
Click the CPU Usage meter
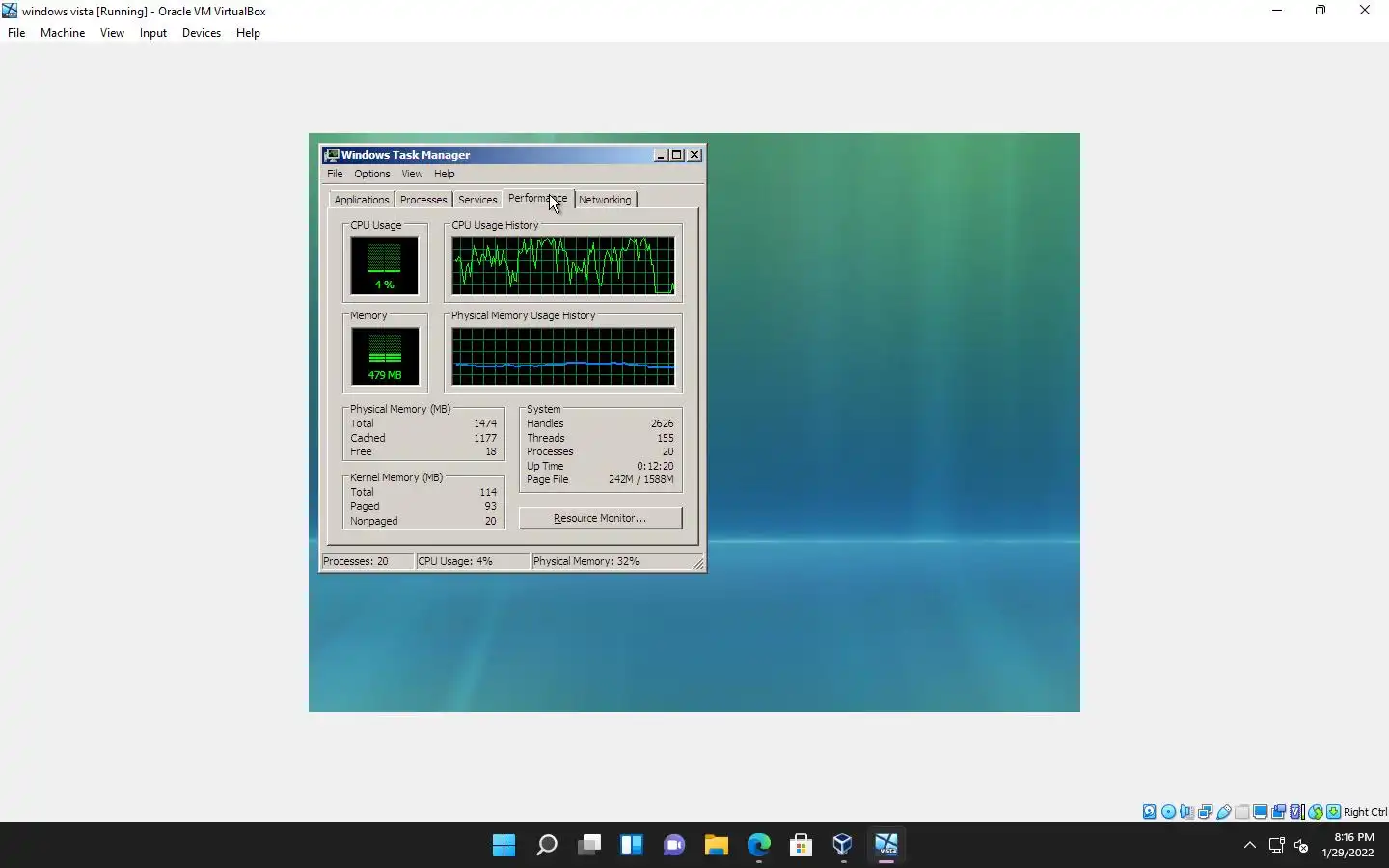point(384,265)
